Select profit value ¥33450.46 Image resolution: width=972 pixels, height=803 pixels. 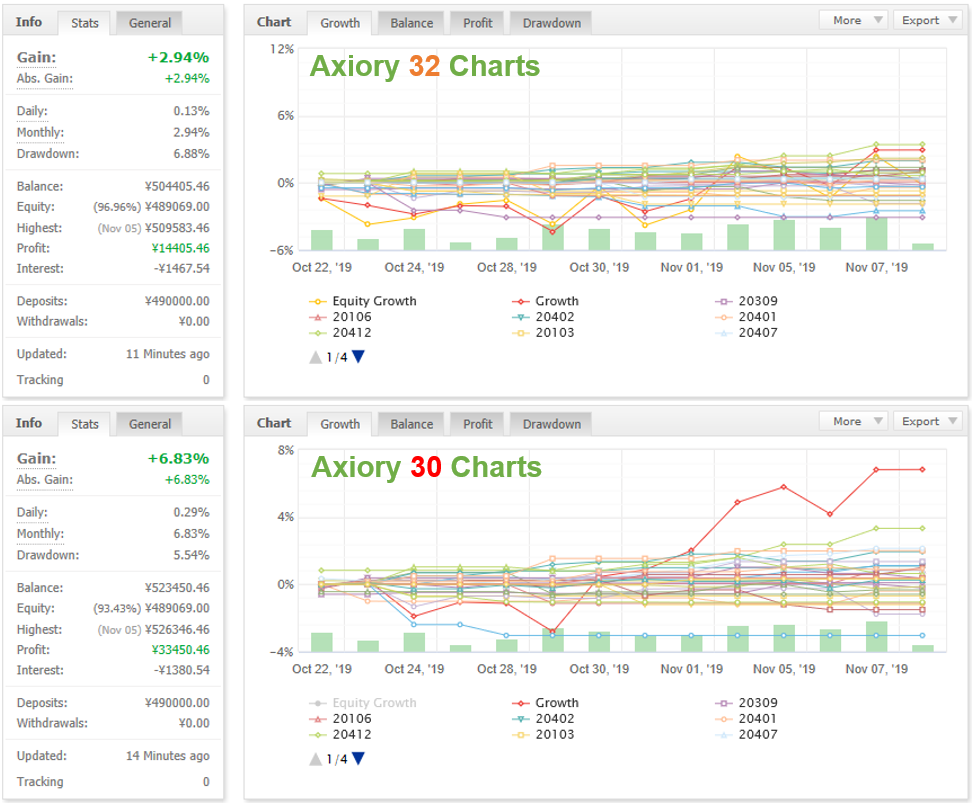[x=180, y=650]
